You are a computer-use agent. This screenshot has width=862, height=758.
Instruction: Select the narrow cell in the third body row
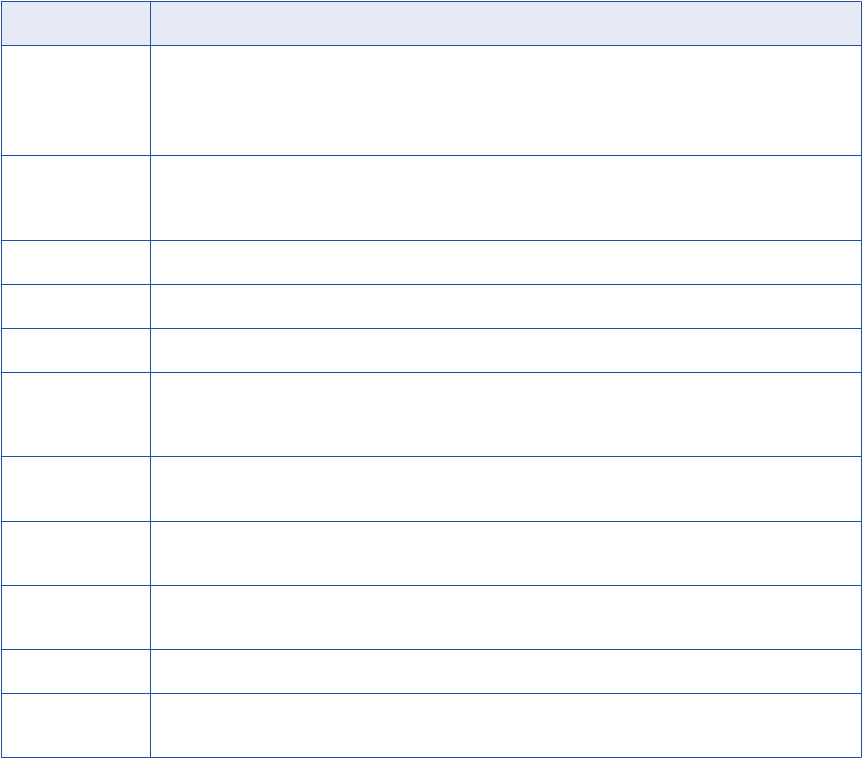(75, 262)
